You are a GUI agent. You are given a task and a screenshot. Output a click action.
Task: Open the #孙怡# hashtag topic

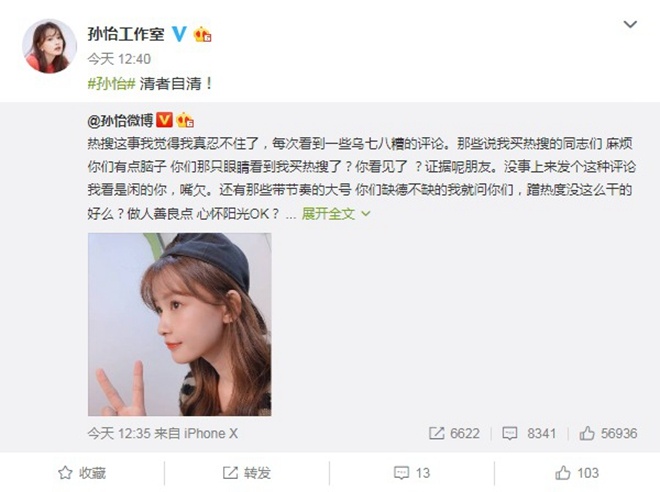pos(111,84)
